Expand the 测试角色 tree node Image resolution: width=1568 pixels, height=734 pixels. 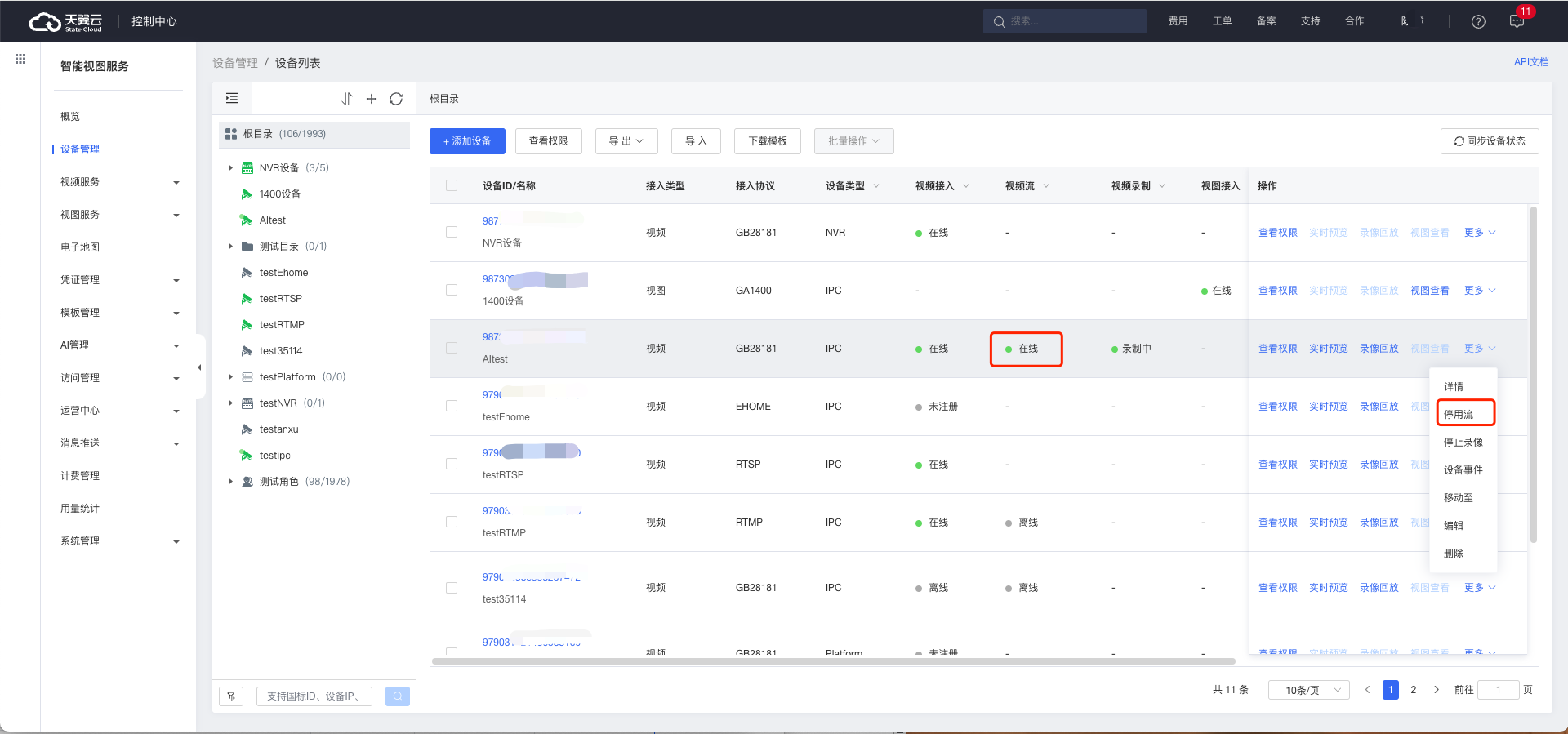(230, 482)
